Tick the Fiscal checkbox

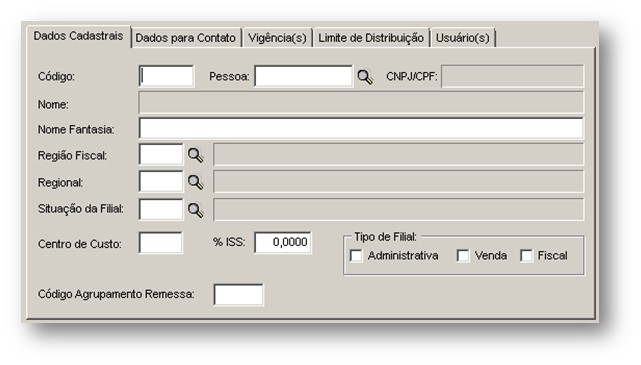pos(526,256)
